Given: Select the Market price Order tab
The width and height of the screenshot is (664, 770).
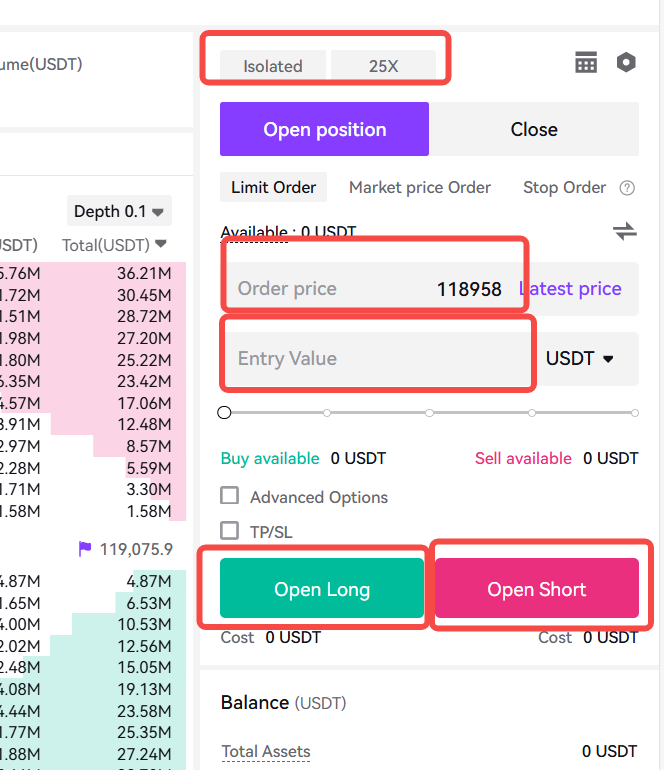Looking at the screenshot, I should [420, 187].
